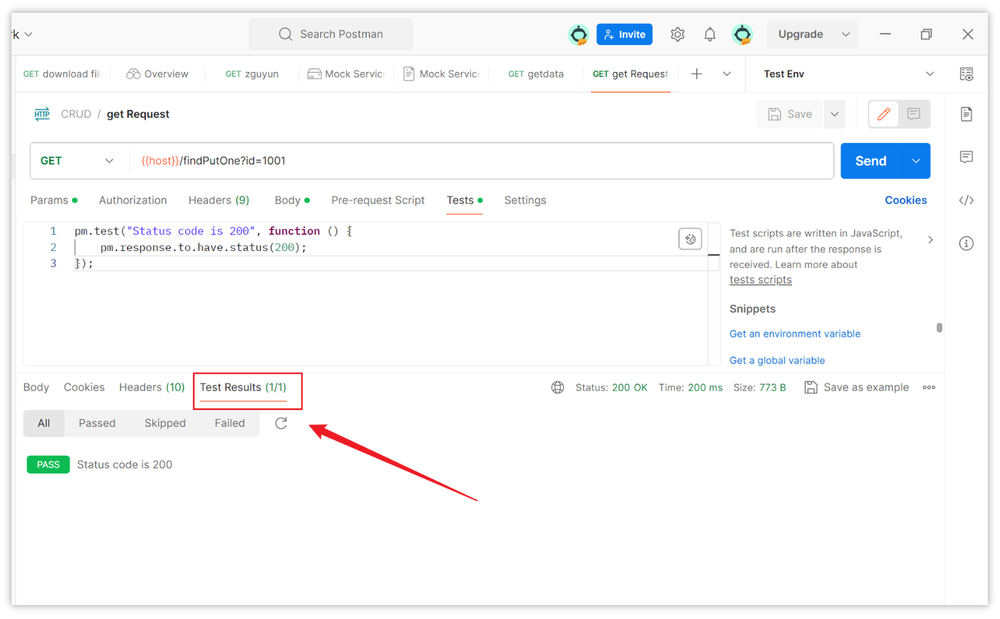The width and height of the screenshot is (1000, 619).
Task: Switch to the Passed test results tab
Action: click(x=96, y=423)
